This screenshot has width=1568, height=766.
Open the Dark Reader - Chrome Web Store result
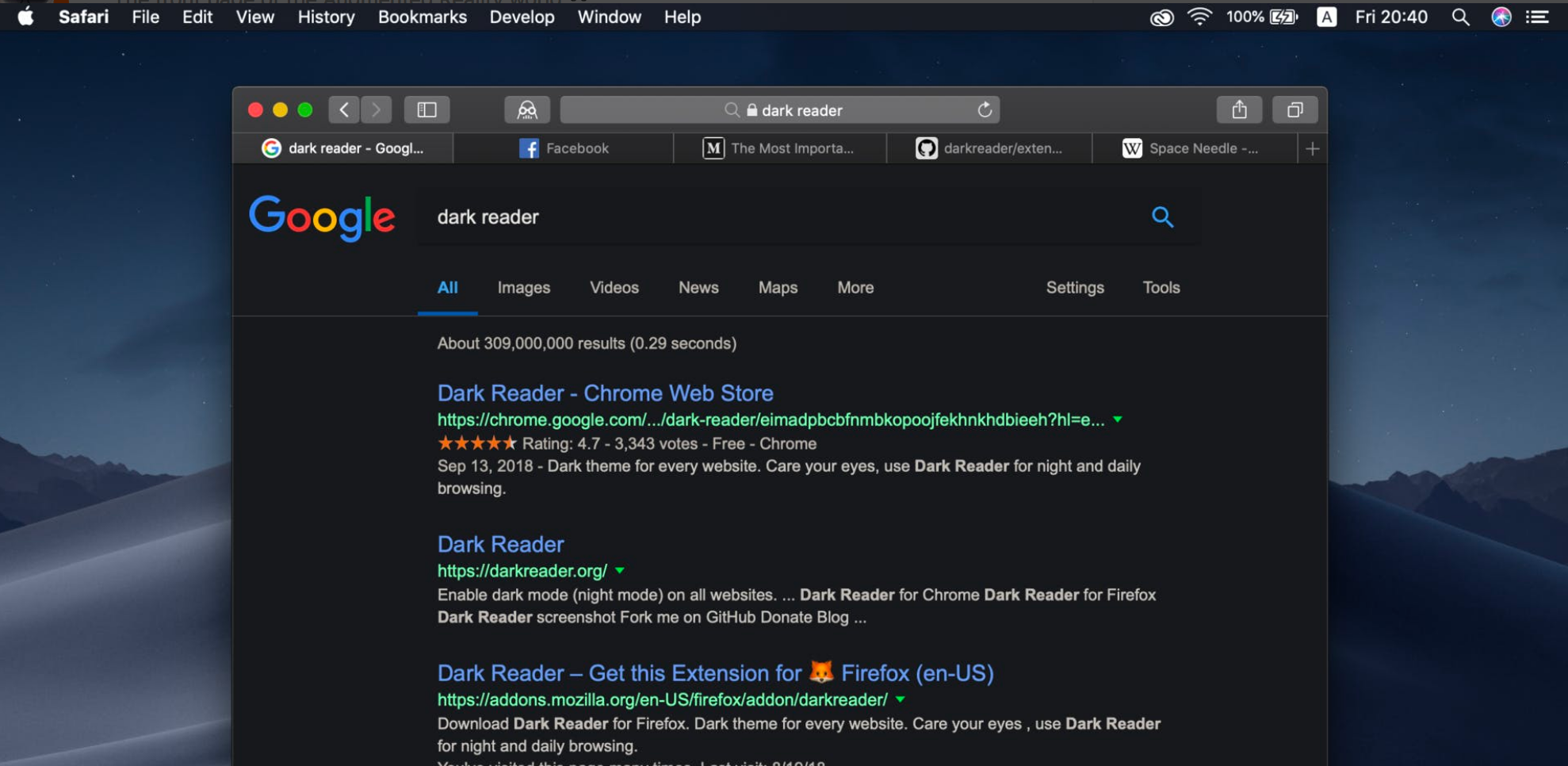604,393
